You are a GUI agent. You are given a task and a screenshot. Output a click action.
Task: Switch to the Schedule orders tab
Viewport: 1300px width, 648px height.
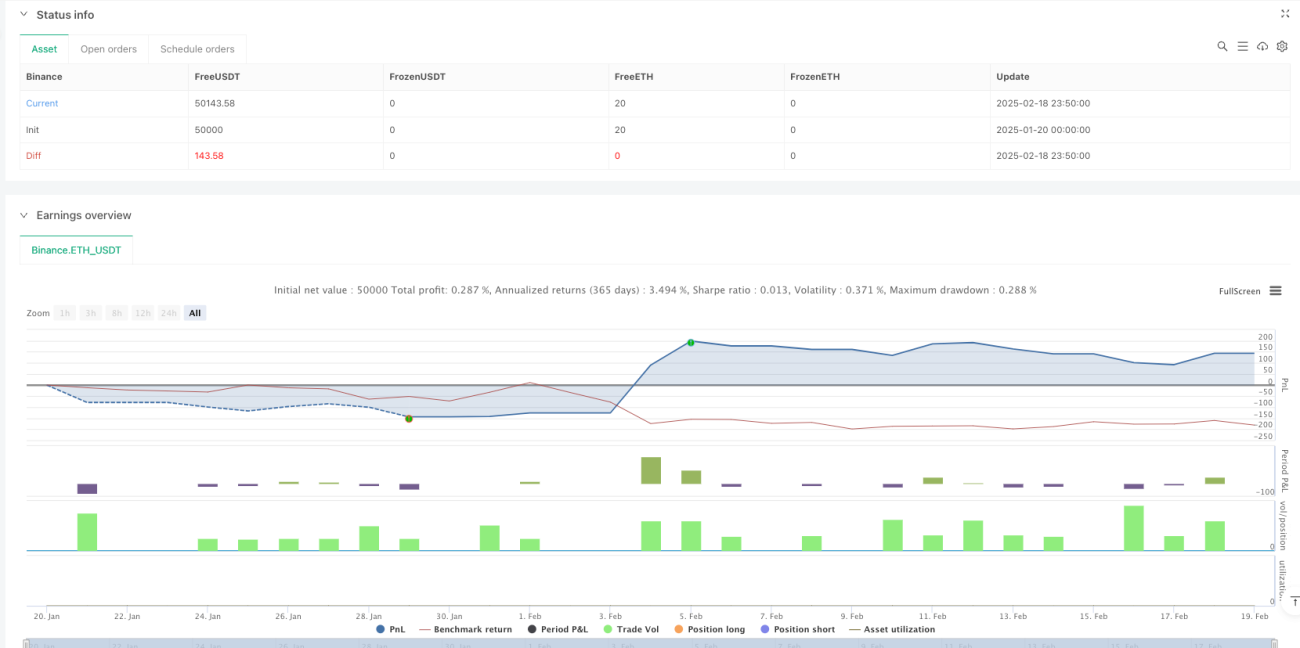coord(197,49)
